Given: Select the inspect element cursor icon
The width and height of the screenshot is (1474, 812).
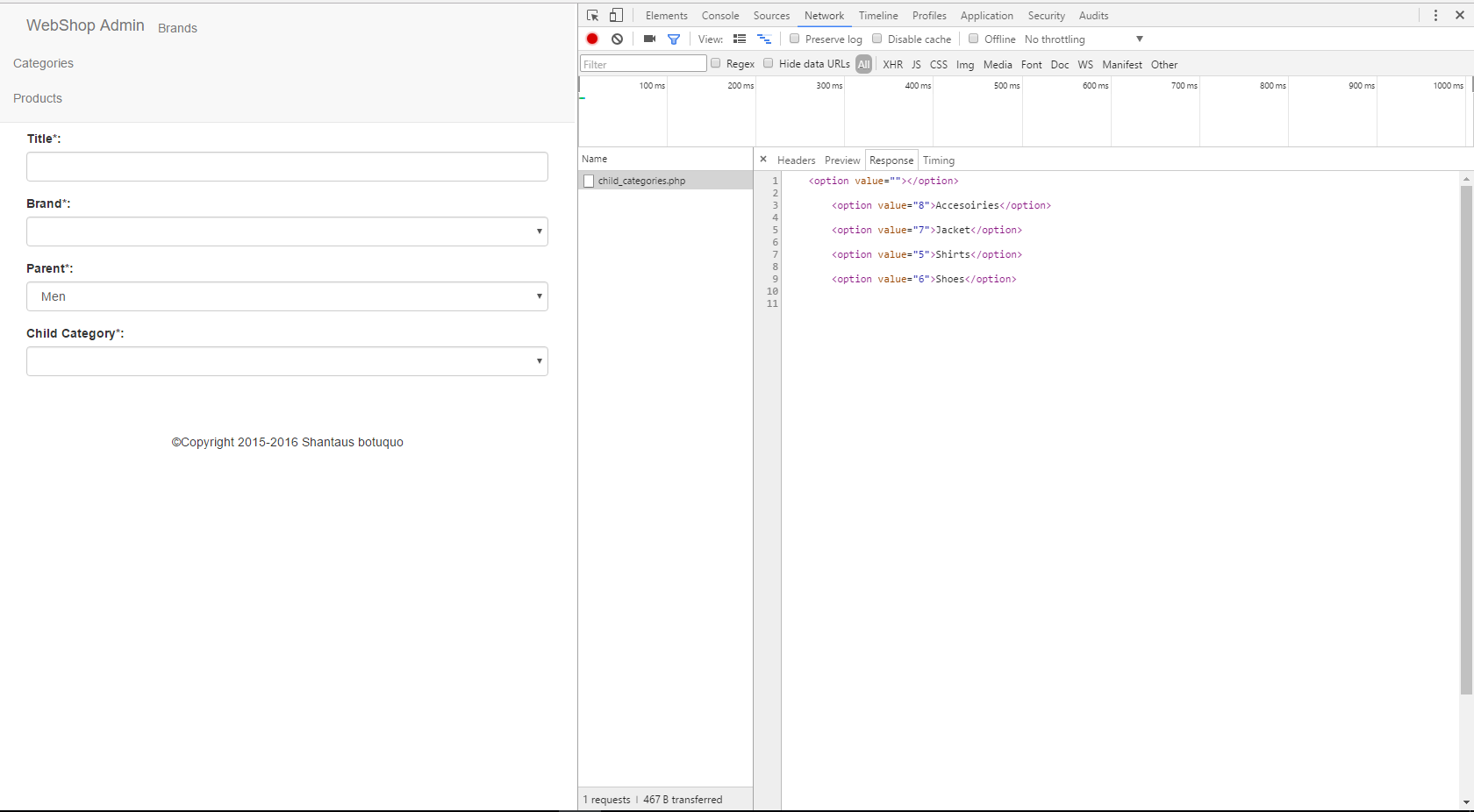Looking at the screenshot, I should pos(592,16).
